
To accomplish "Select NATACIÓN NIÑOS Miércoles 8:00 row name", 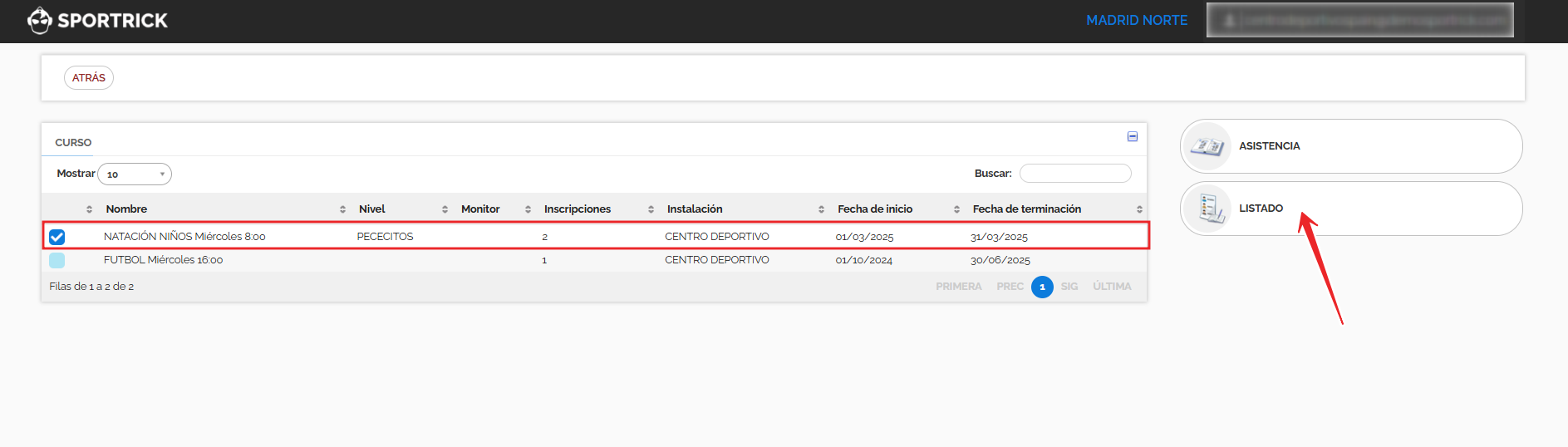I will [184, 237].
